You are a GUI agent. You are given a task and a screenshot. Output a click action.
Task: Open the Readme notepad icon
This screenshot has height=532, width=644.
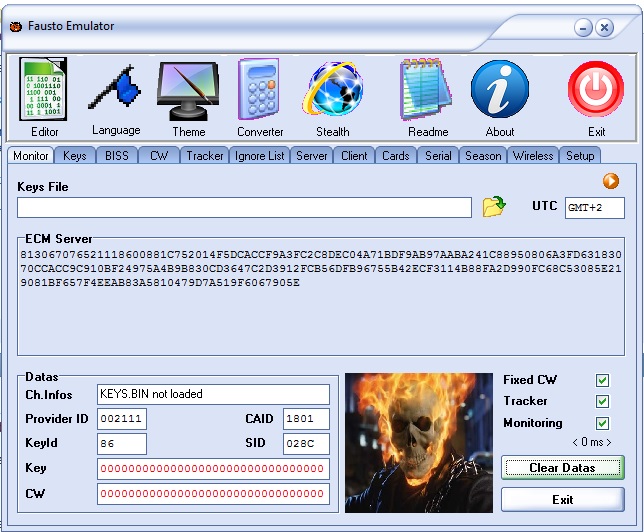[427, 89]
